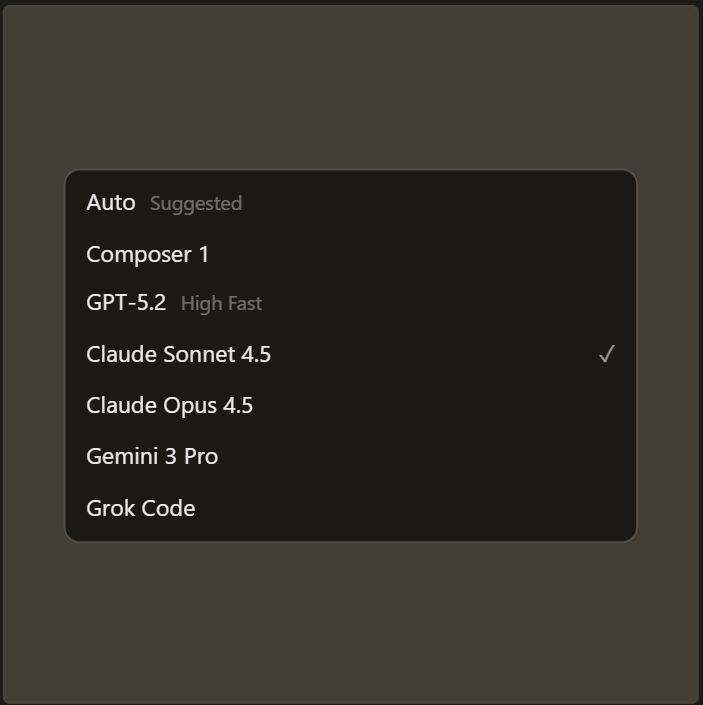Click the empty area below the model list
Viewport: 703px width, 705px height.
(x=350, y=620)
